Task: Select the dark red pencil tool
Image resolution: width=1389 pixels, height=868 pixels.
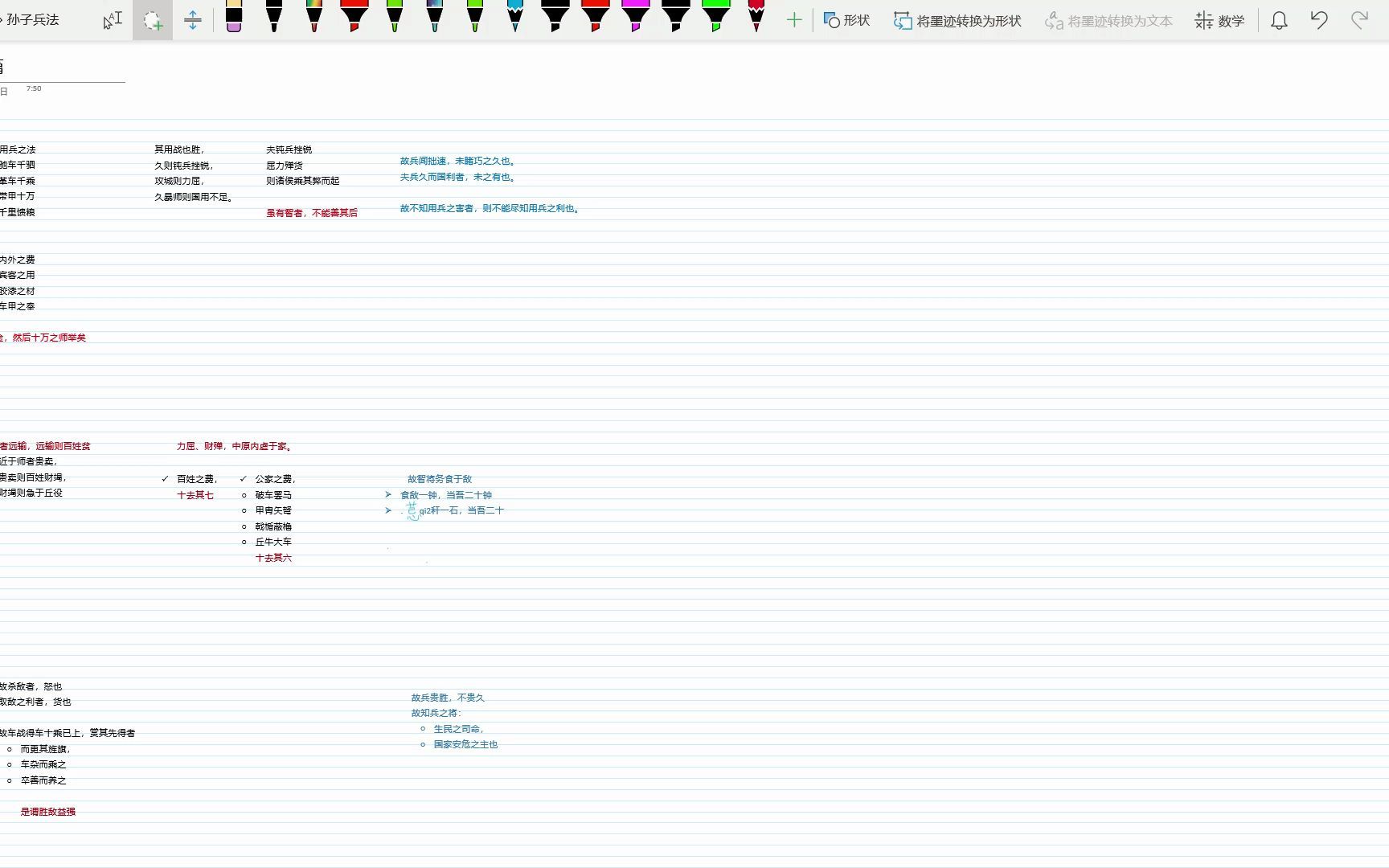Action: [x=756, y=16]
